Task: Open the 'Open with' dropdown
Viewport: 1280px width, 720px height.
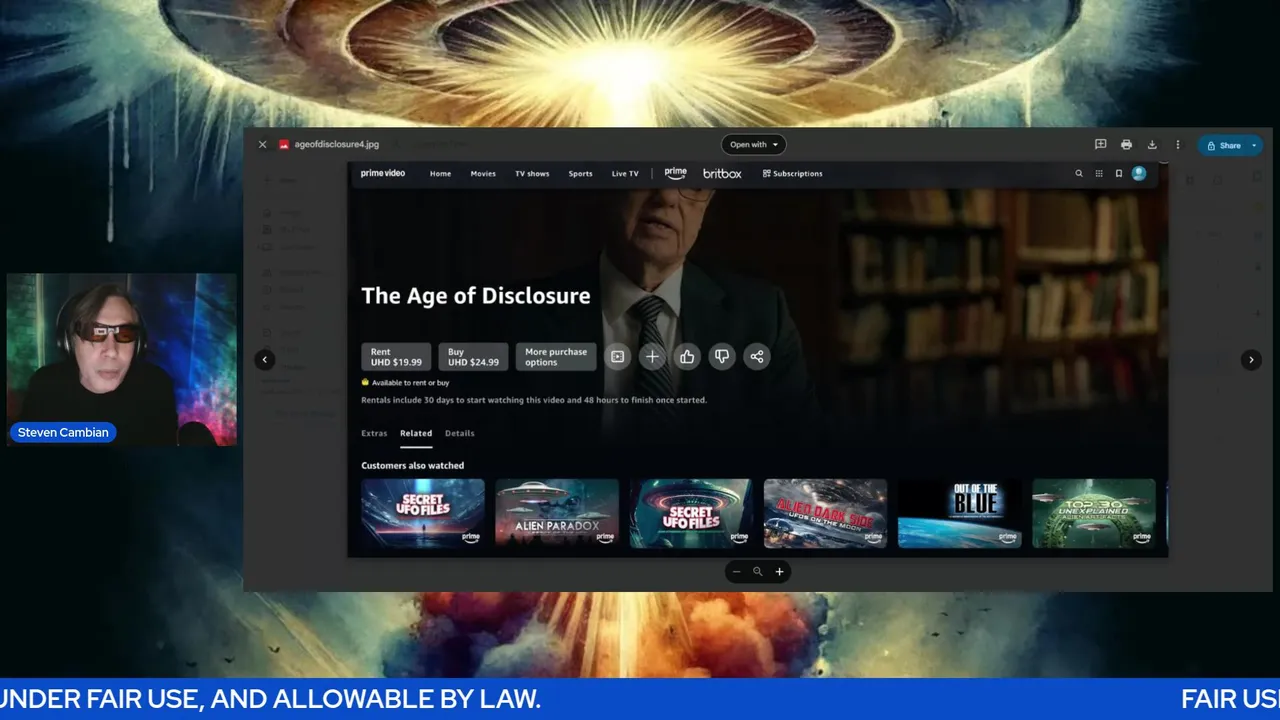Action: [x=754, y=145]
